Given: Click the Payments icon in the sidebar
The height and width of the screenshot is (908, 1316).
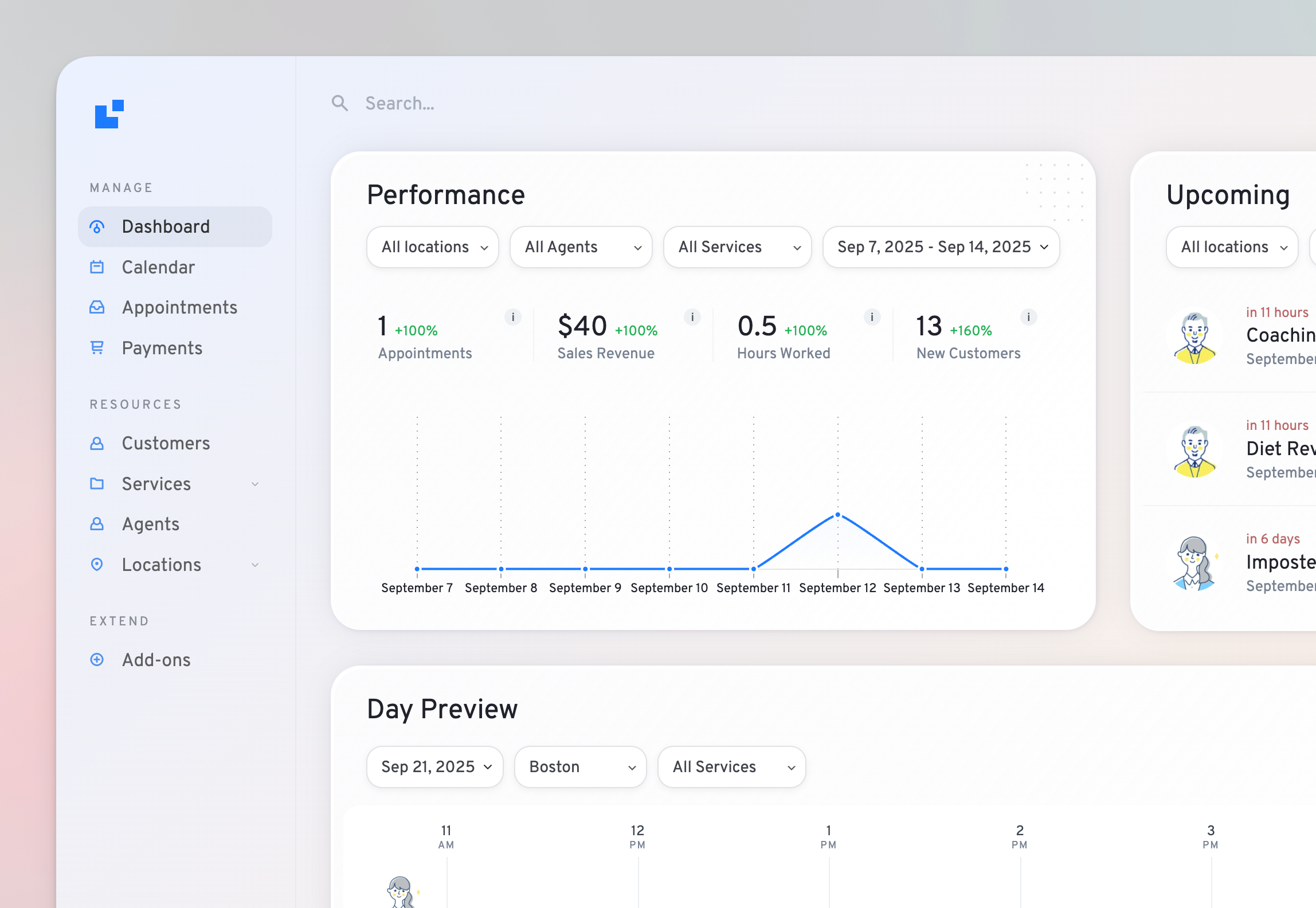Looking at the screenshot, I should click(97, 348).
